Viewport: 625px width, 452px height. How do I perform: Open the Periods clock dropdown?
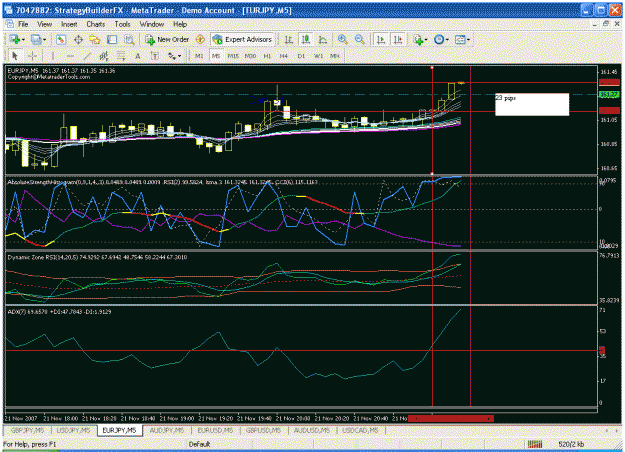(x=441, y=39)
